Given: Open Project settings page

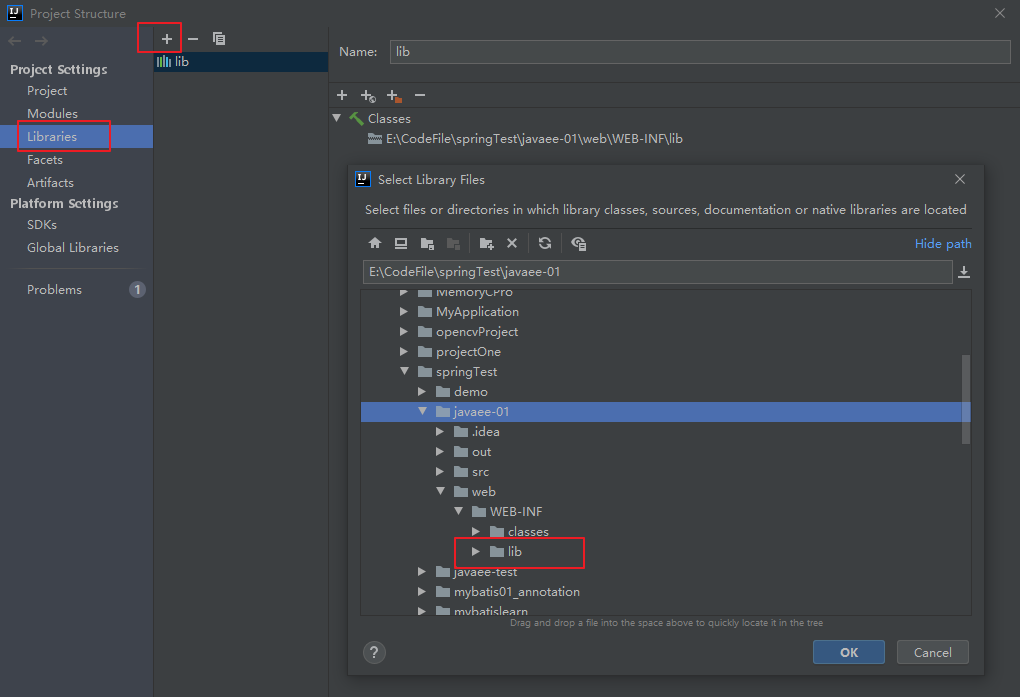Looking at the screenshot, I should coord(47,91).
